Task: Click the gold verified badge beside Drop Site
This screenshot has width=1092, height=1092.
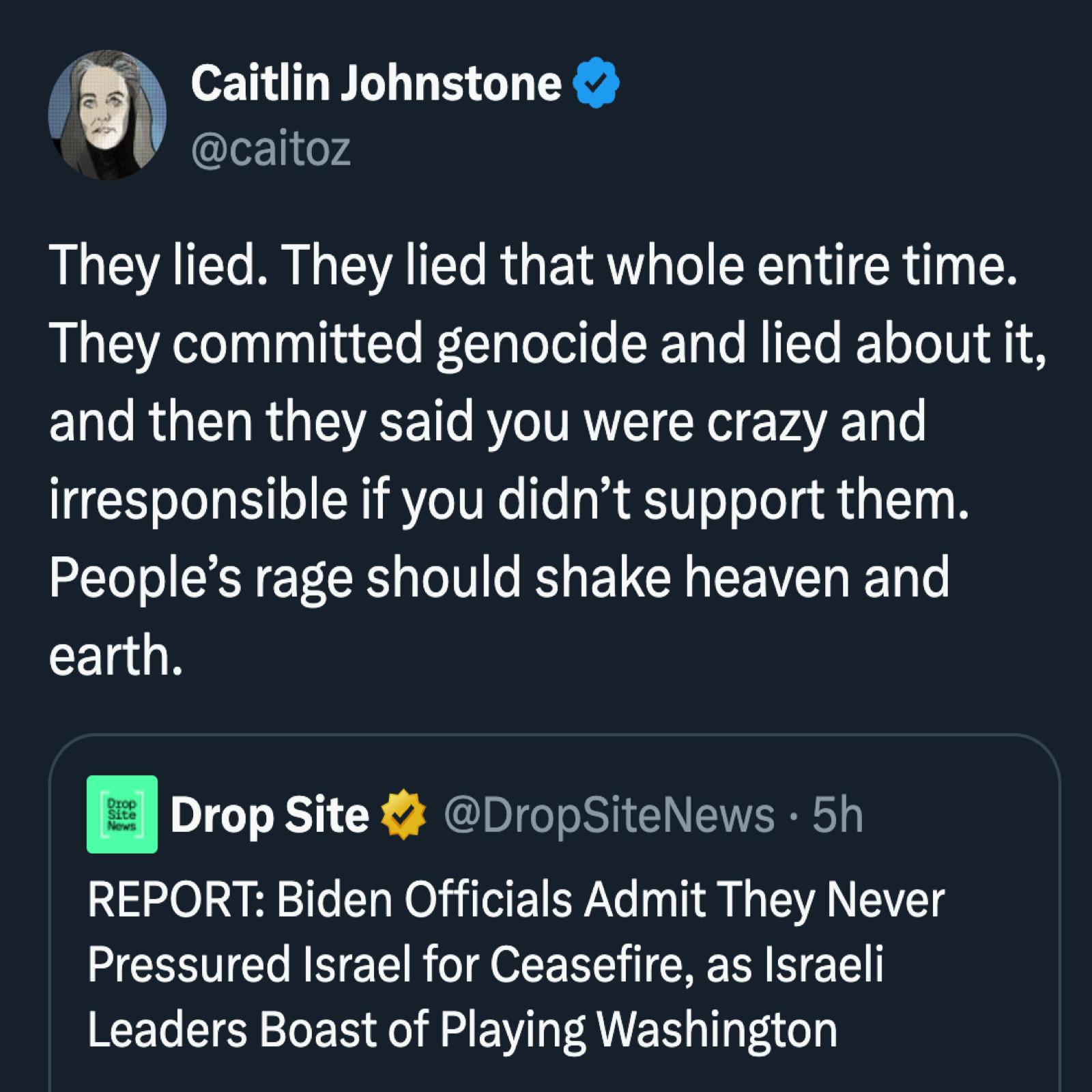Action: [x=404, y=815]
